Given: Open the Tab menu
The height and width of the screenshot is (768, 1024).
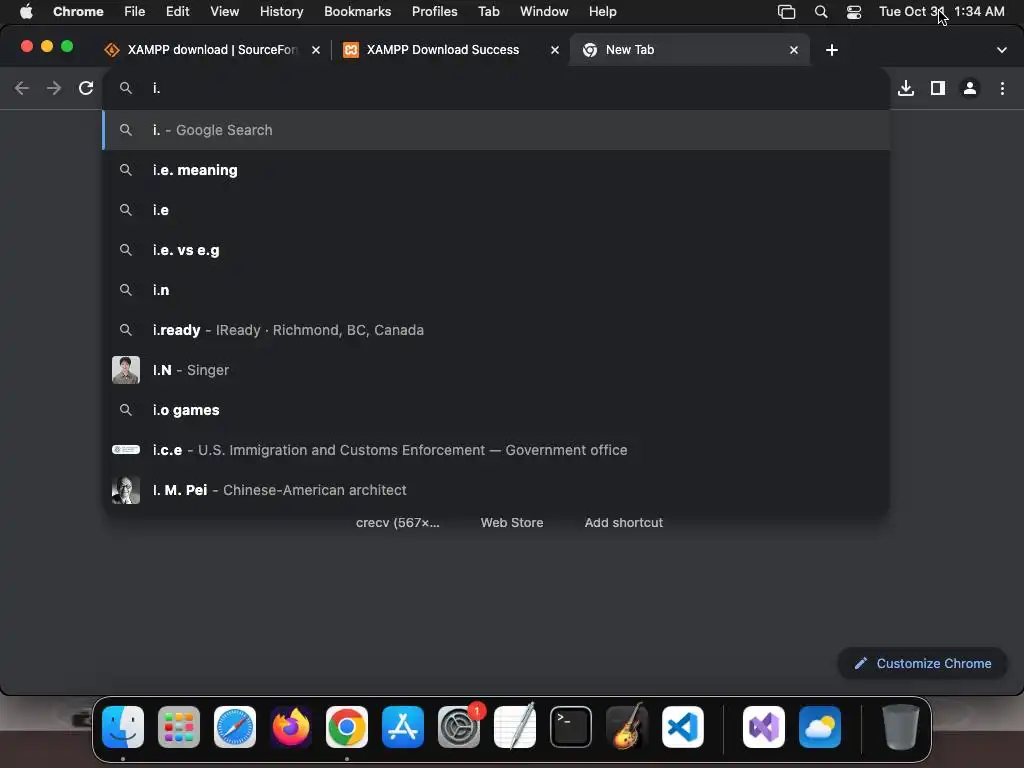Looking at the screenshot, I should (488, 12).
